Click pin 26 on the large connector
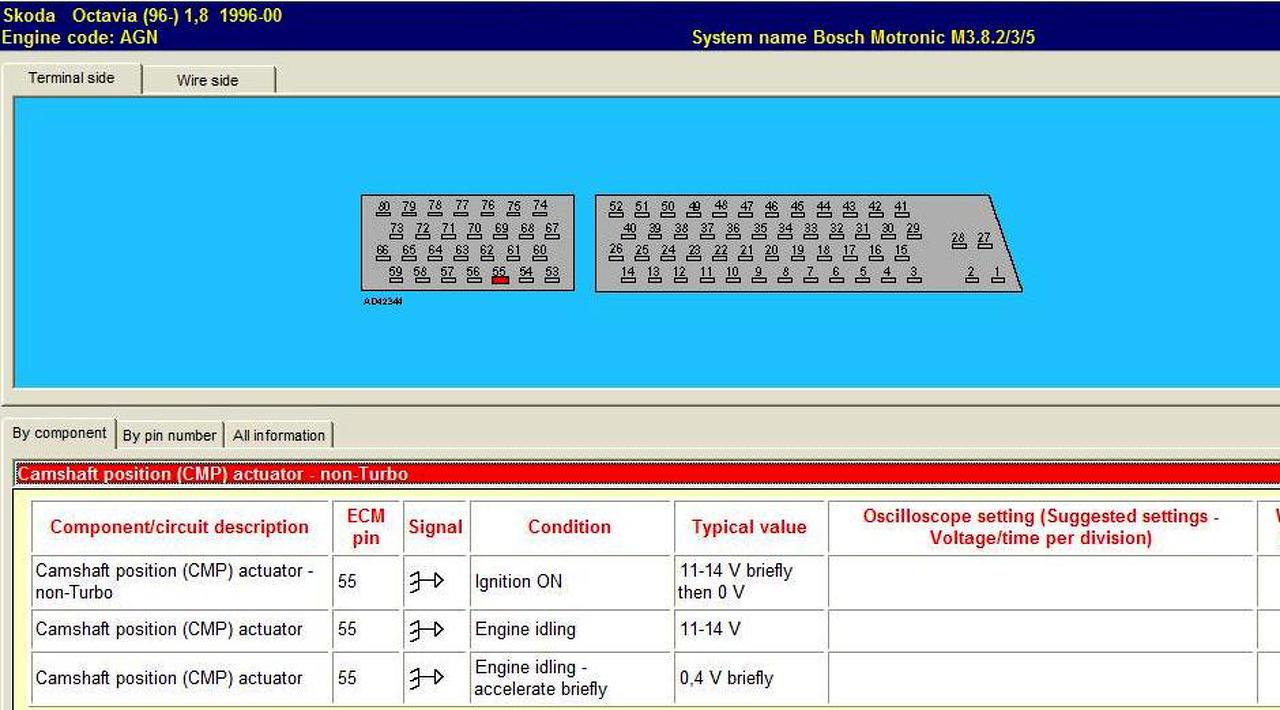The height and width of the screenshot is (710, 1280). click(616, 254)
